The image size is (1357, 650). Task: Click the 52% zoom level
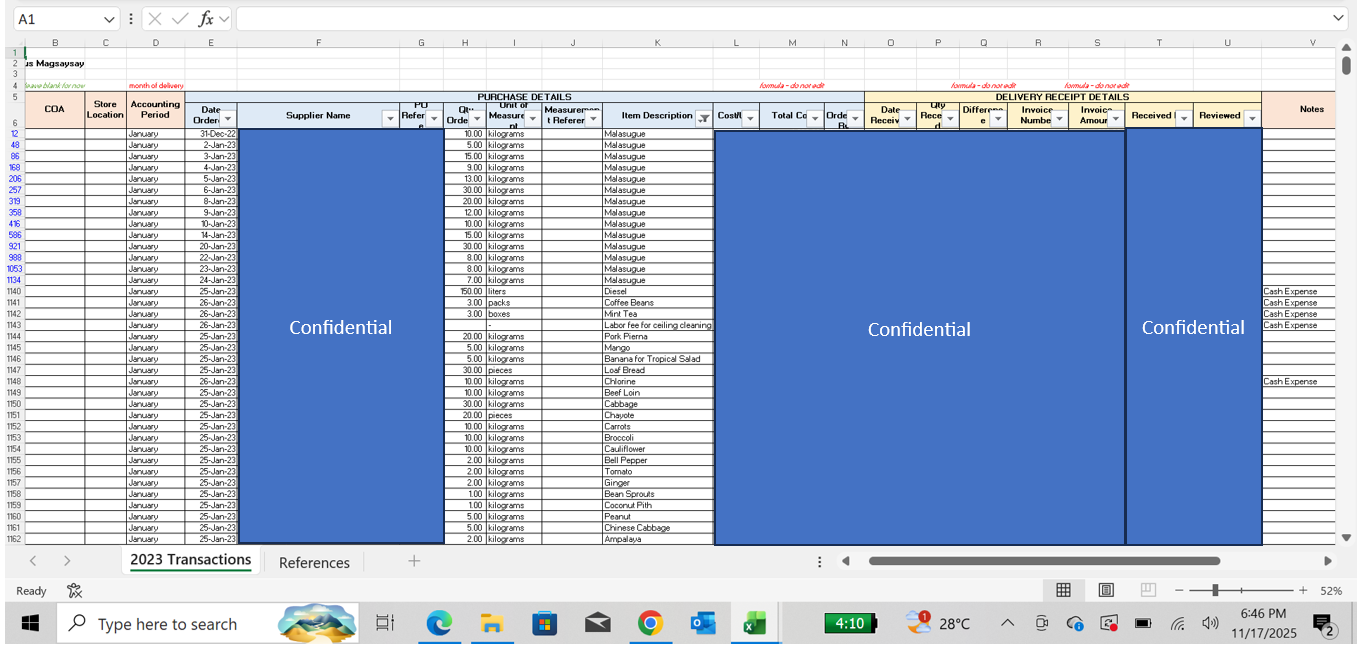1331,591
